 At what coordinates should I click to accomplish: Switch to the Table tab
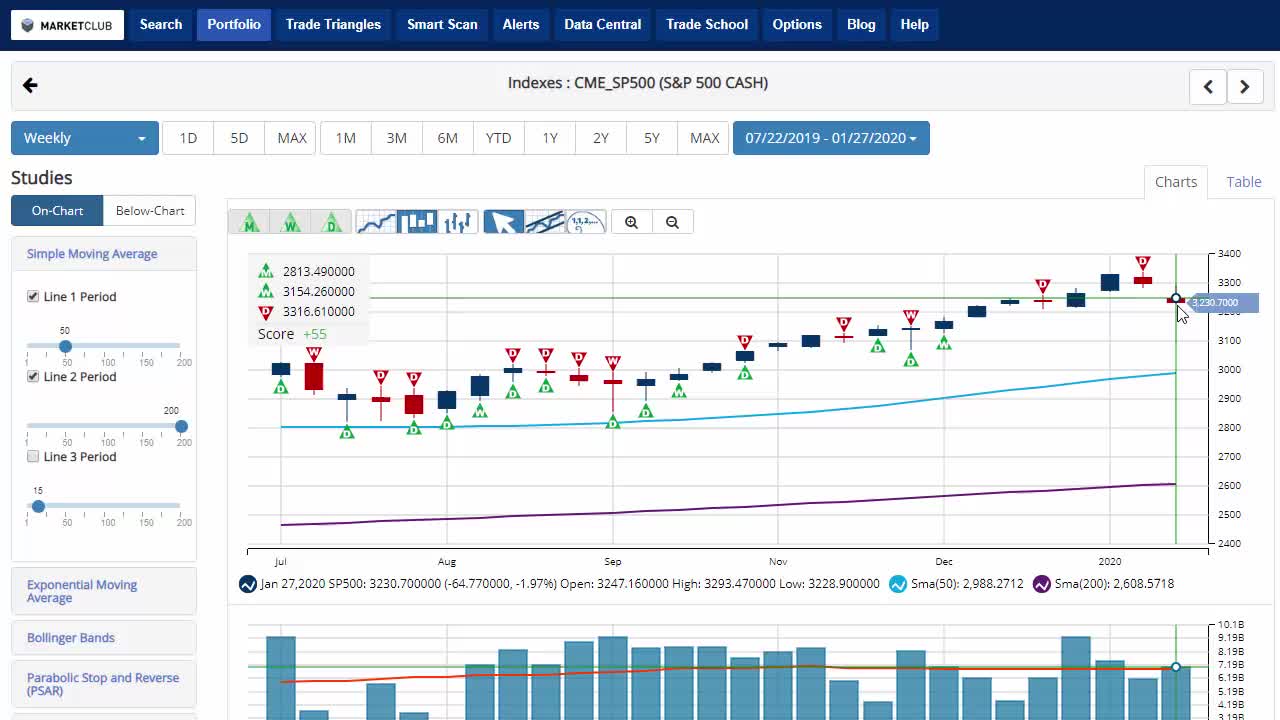(1244, 182)
